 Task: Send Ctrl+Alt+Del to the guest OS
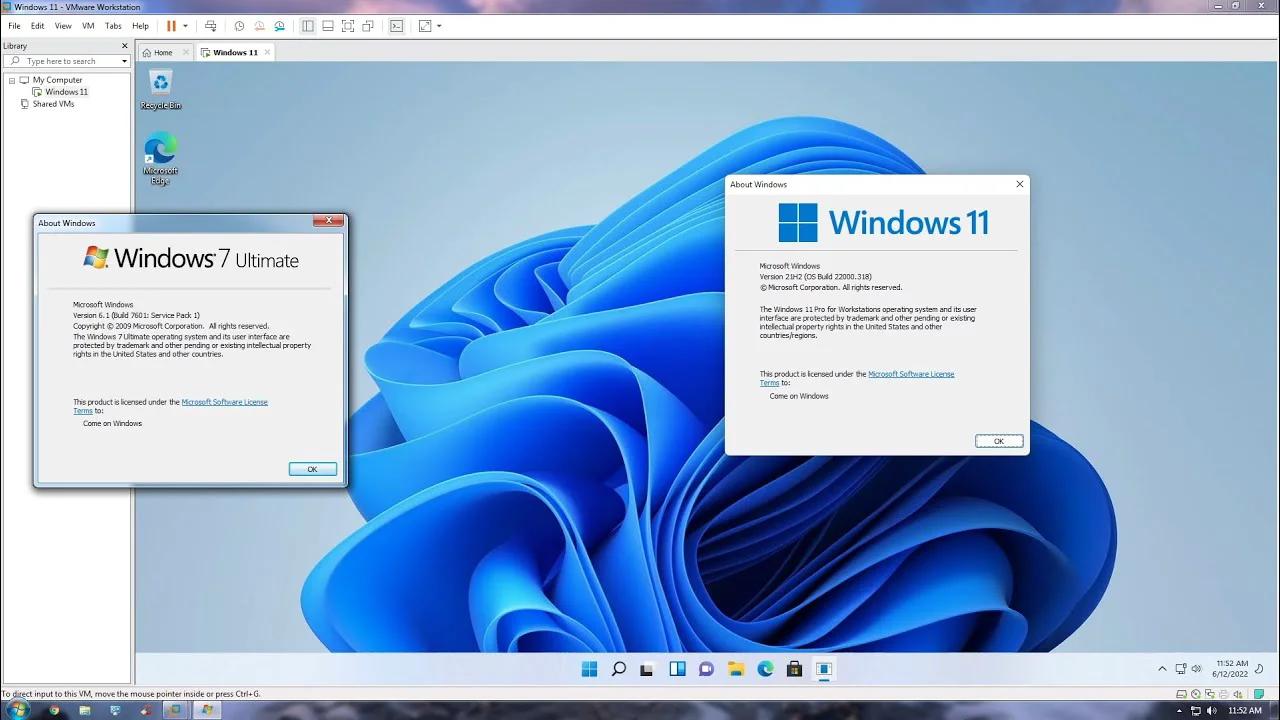pyautogui.click(x=212, y=26)
